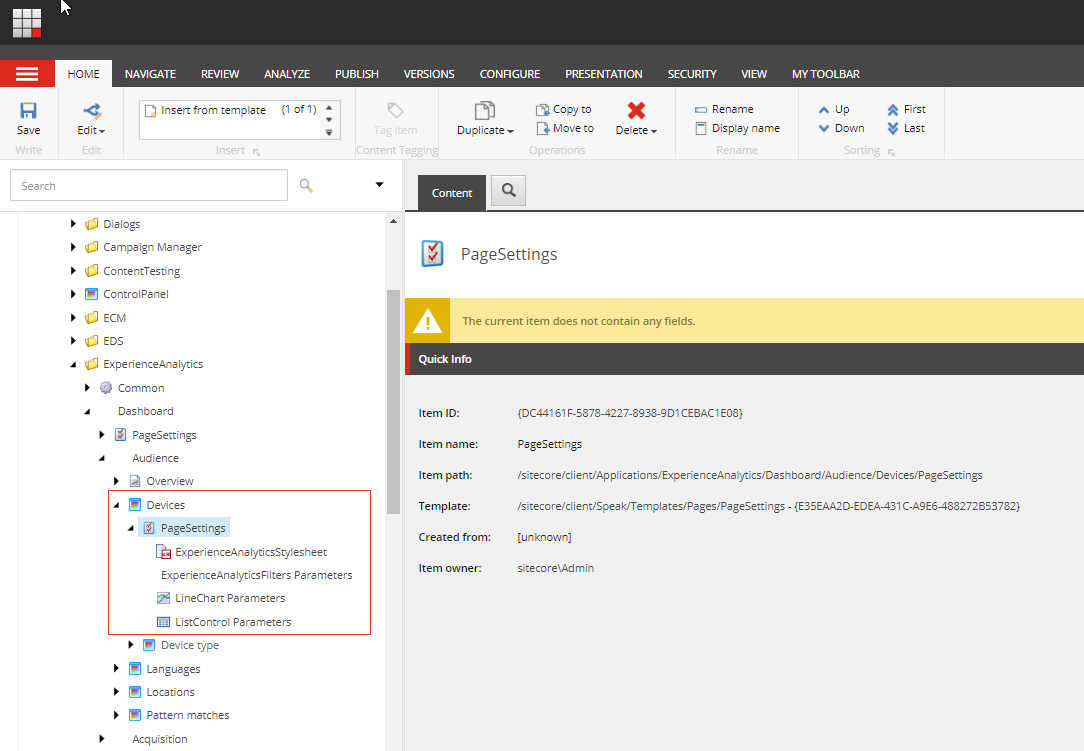The width and height of the screenshot is (1084, 751).
Task: Switch to the MY TOOLBAR ribbon tab
Action: tap(825, 74)
